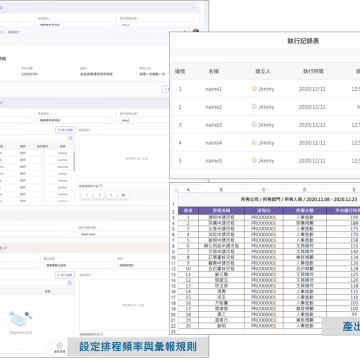This screenshot has height=360, width=360.
Task: Tick the checkbox in the nvarchar row
Action: pyautogui.click(x=42, y=167)
